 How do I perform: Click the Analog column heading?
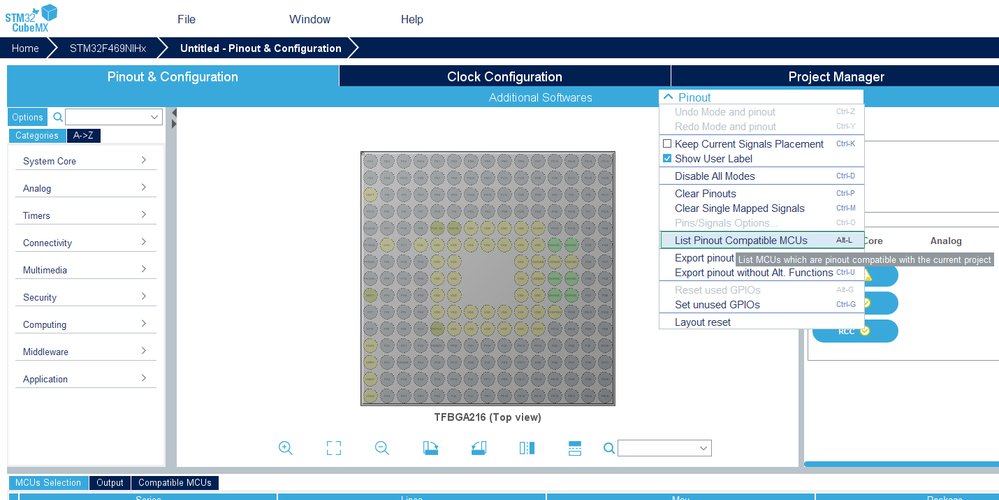[x=945, y=241]
